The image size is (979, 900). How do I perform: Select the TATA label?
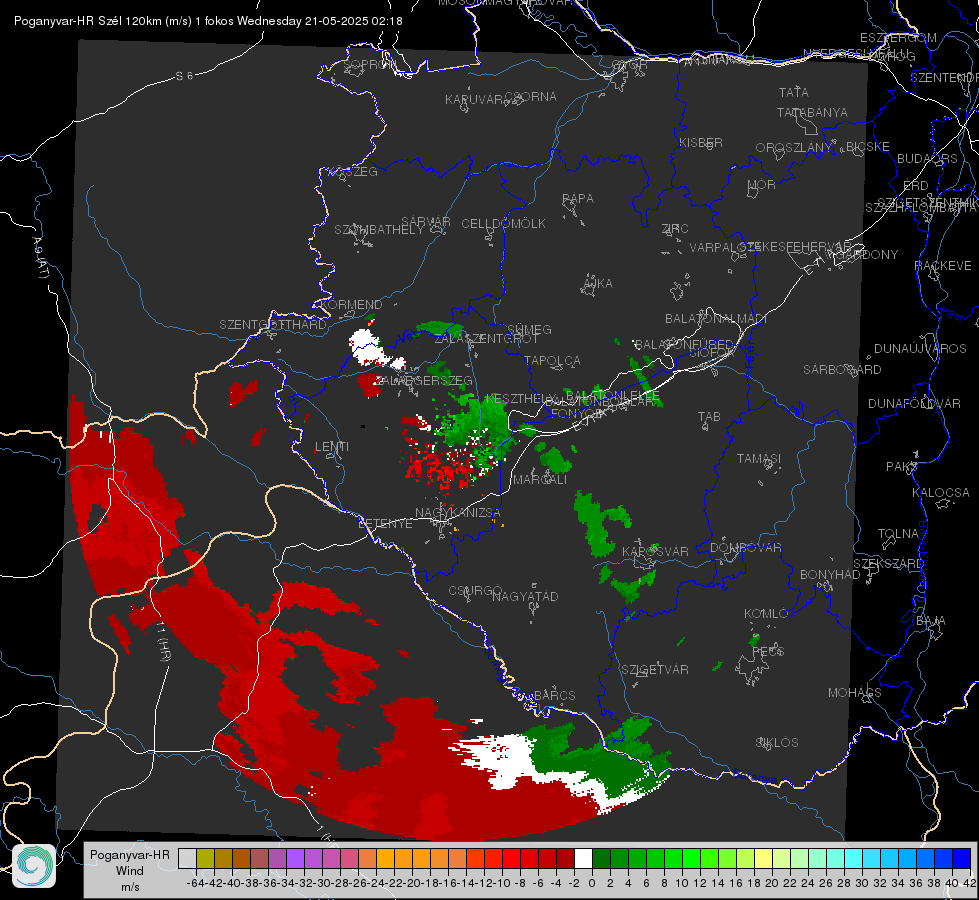pos(794,92)
